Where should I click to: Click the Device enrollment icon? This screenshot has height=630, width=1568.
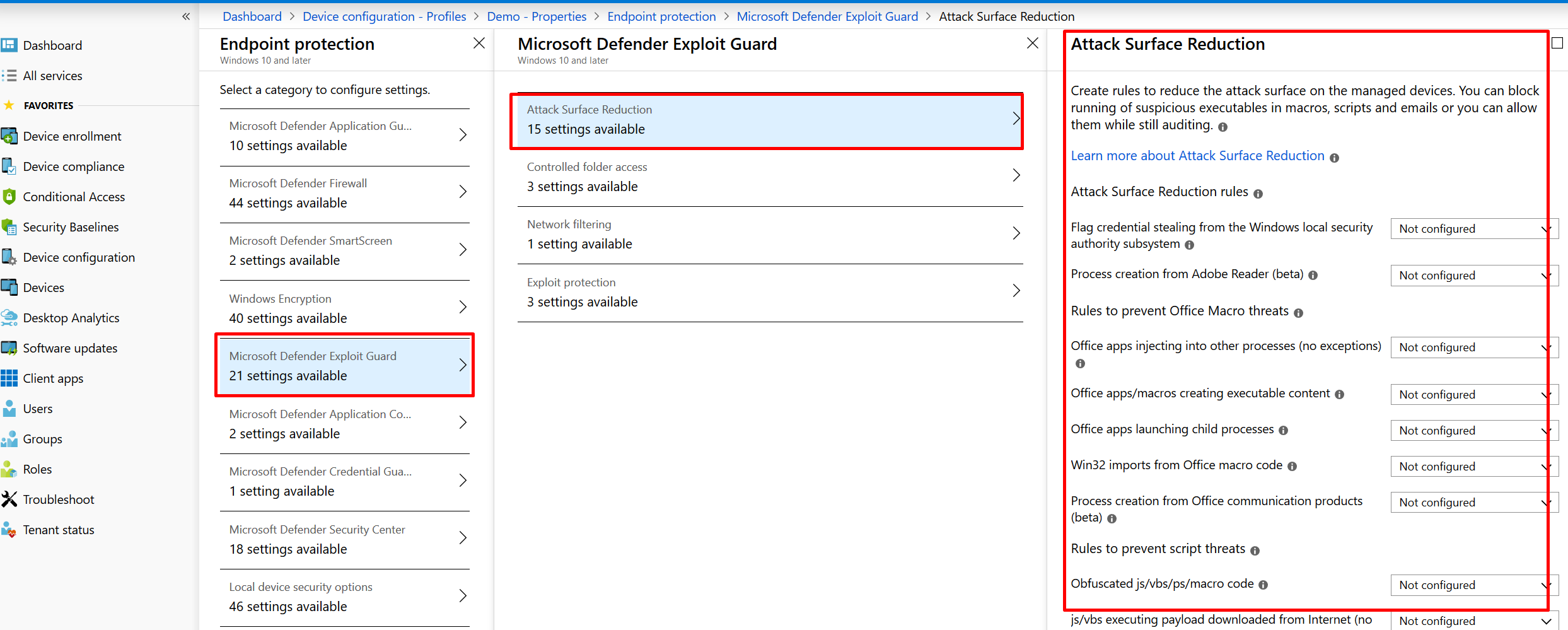[9, 136]
